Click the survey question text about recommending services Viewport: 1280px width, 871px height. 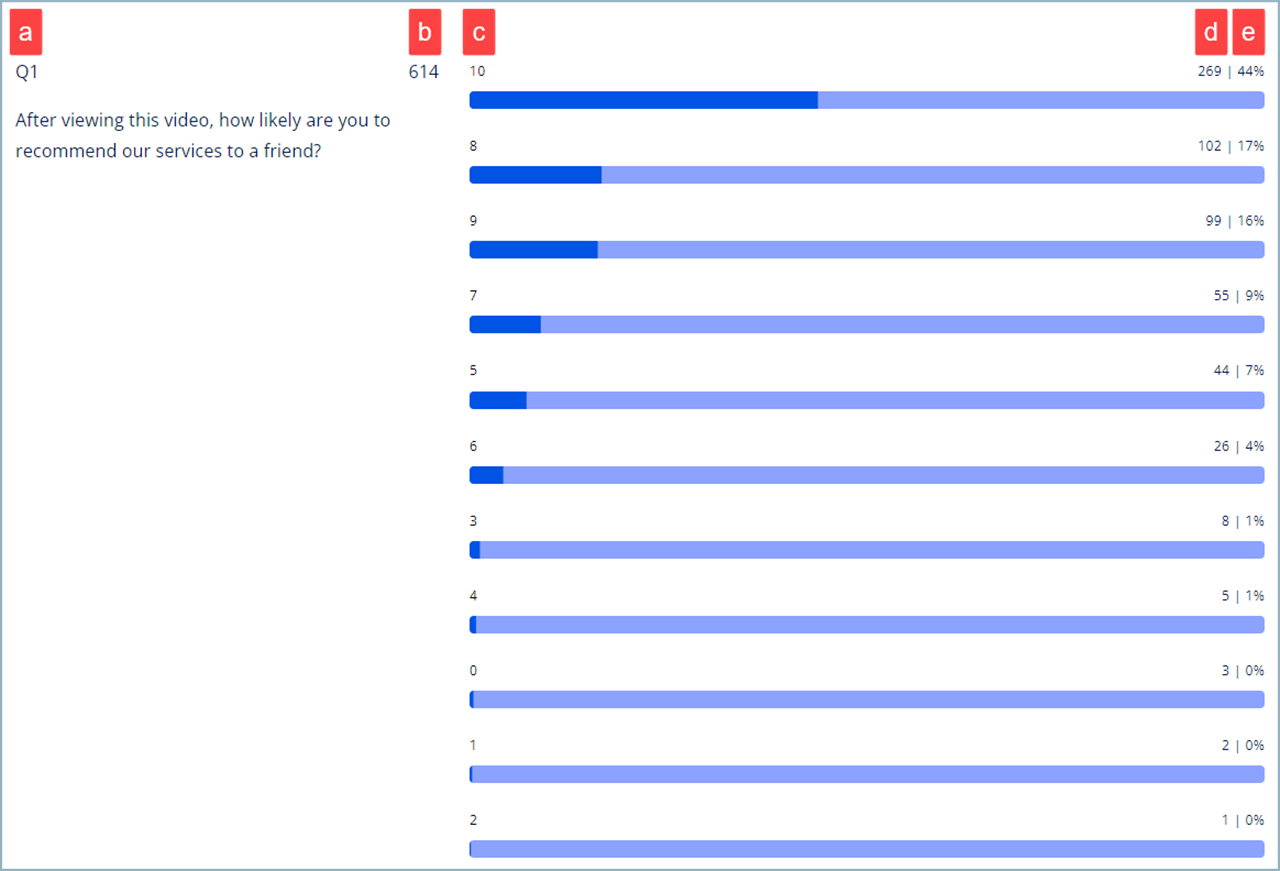pos(203,136)
